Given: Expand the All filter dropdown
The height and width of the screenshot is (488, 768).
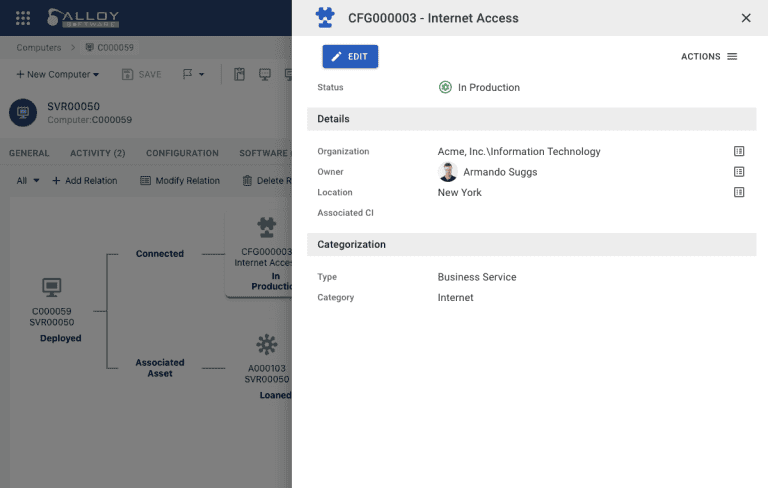Looking at the screenshot, I should [28, 181].
